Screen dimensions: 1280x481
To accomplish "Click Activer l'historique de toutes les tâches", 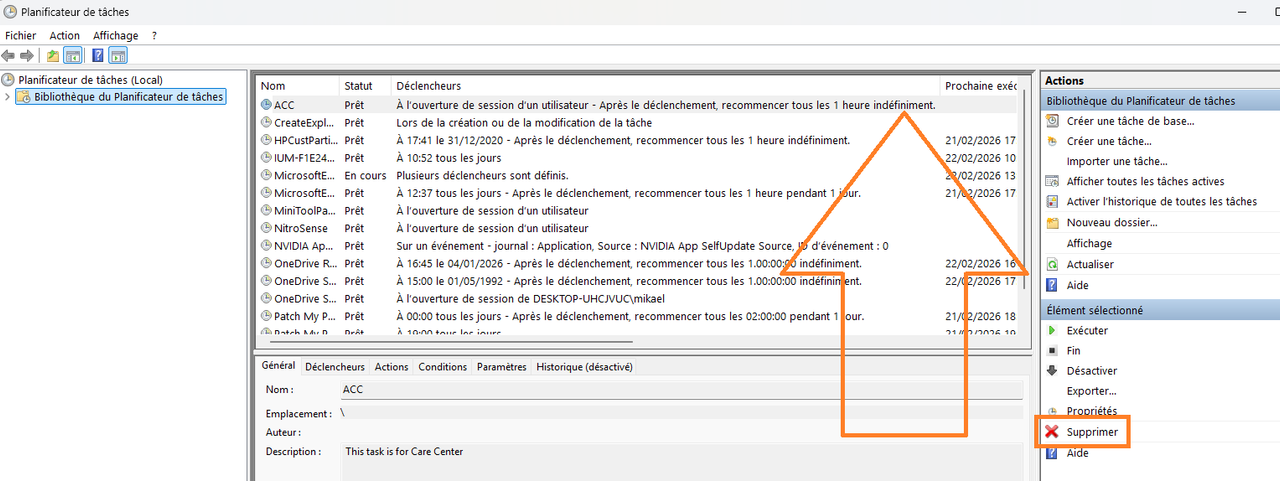I will [x=1162, y=202].
